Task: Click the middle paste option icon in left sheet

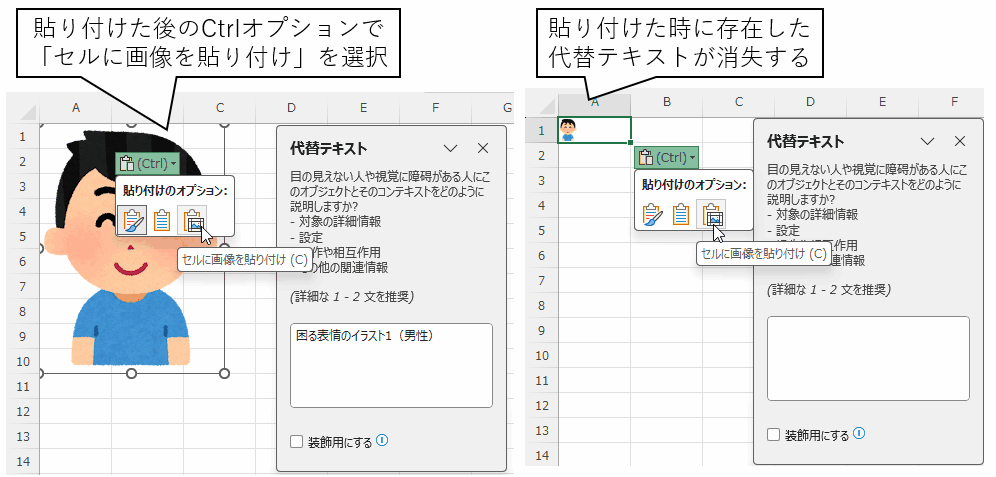Action: [163, 220]
